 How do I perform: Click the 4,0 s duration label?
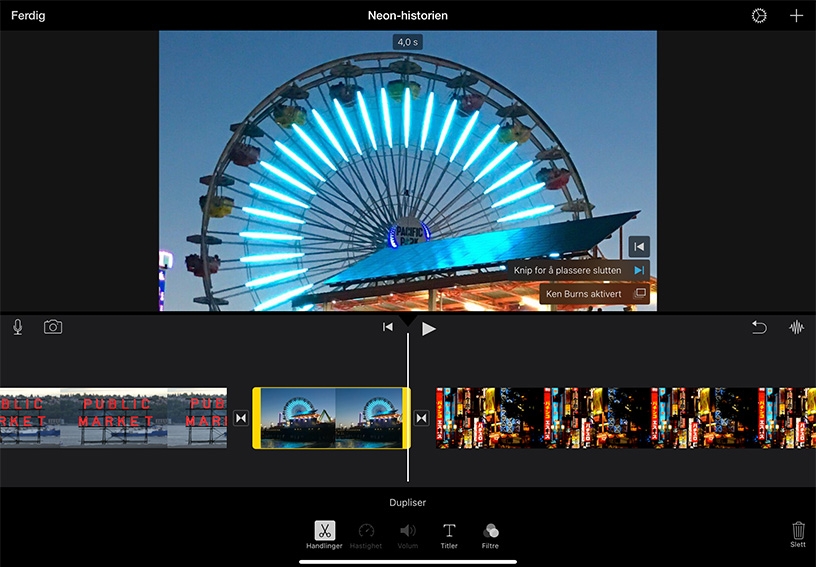point(407,42)
